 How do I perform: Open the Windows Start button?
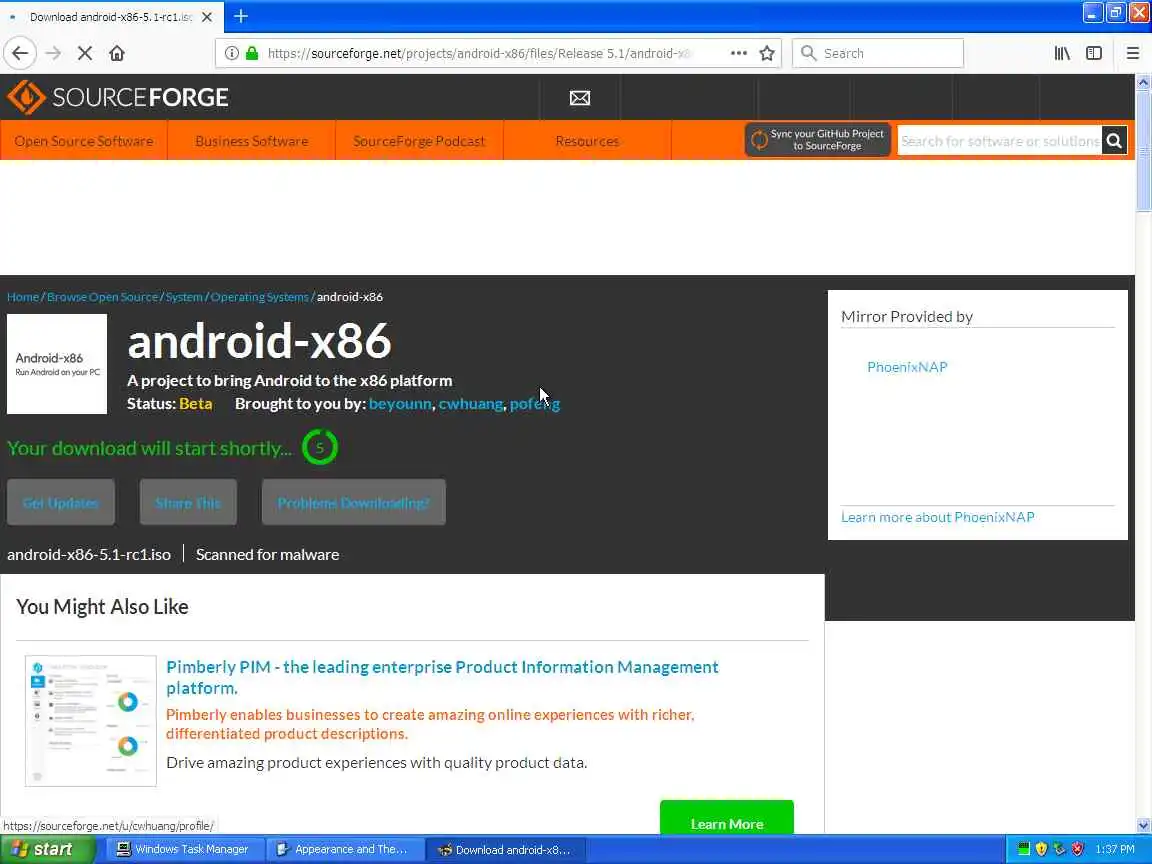pyautogui.click(x=47, y=849)
